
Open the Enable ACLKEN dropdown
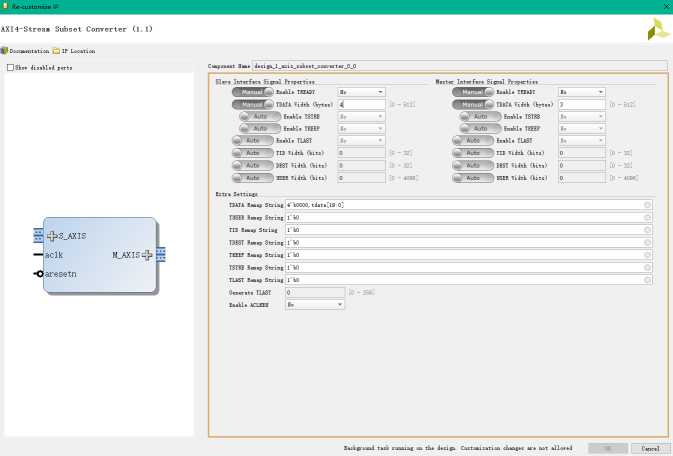click(x=315, y=304)
